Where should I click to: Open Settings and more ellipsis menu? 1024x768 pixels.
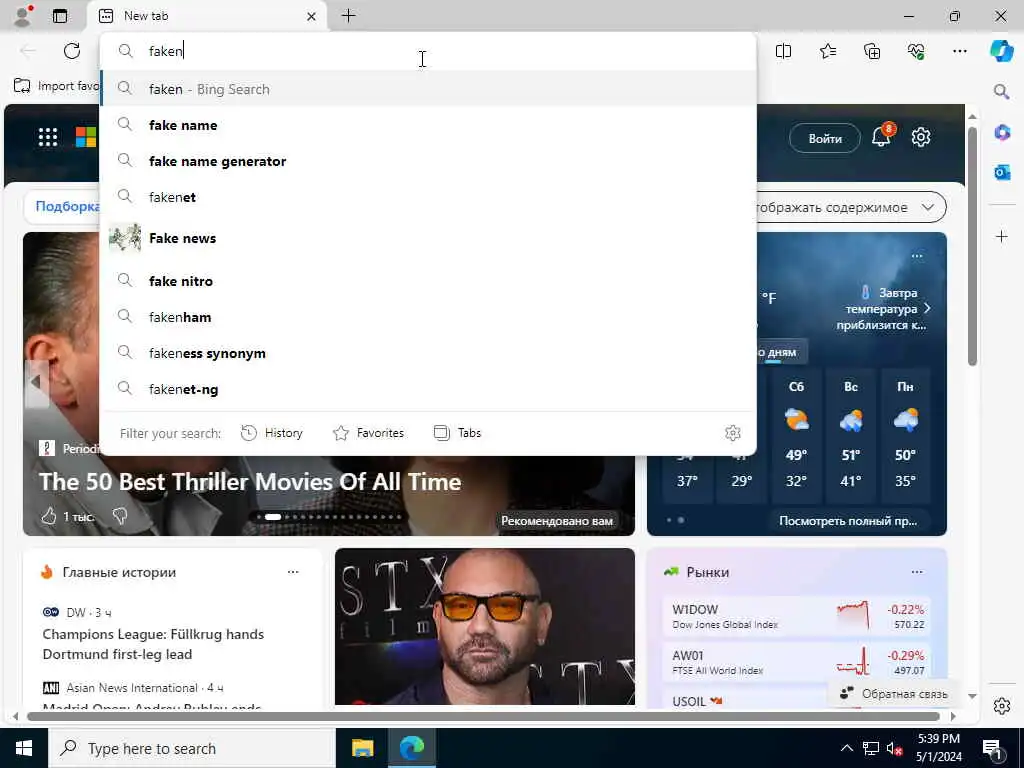[x=959, y=51]
